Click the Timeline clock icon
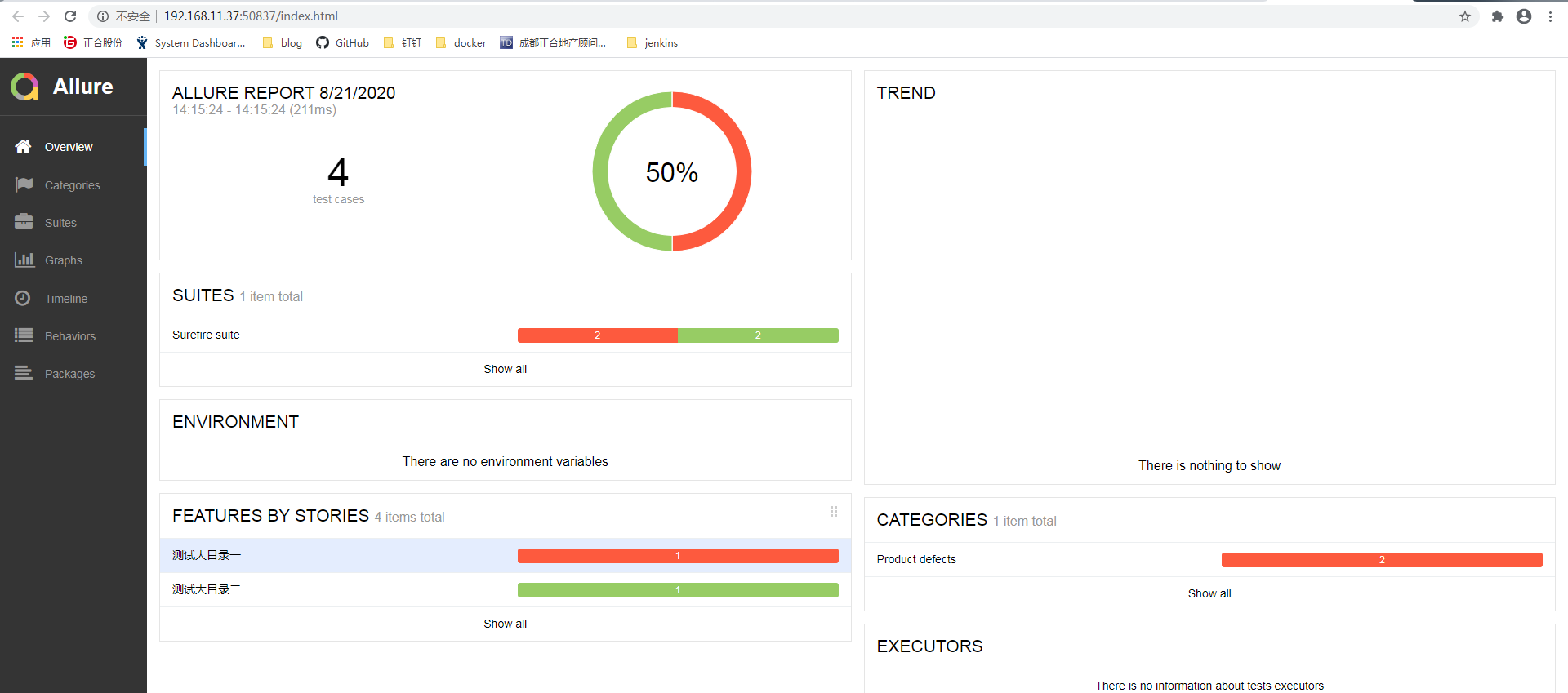1568x693 pixels. [x=23, y=298]
